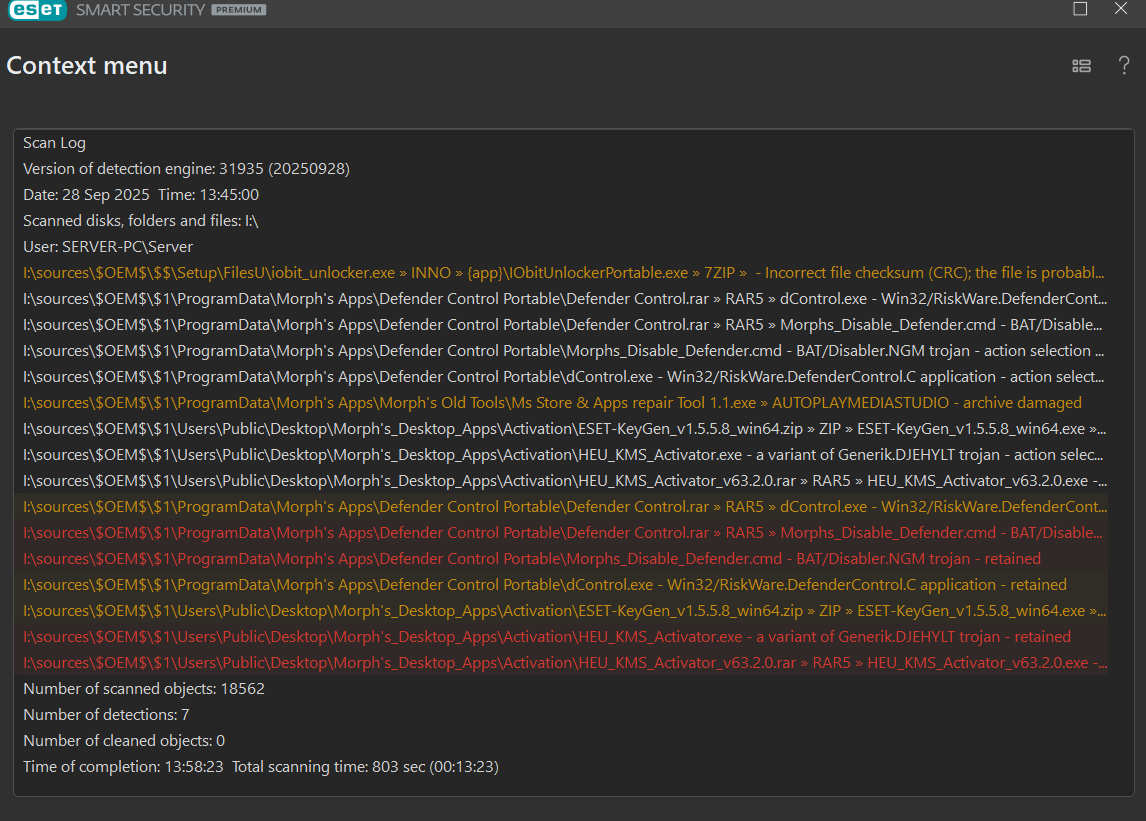Close the ESET Smart Security window
Screen dimensions: 1146x821
tap(1121, 9)
